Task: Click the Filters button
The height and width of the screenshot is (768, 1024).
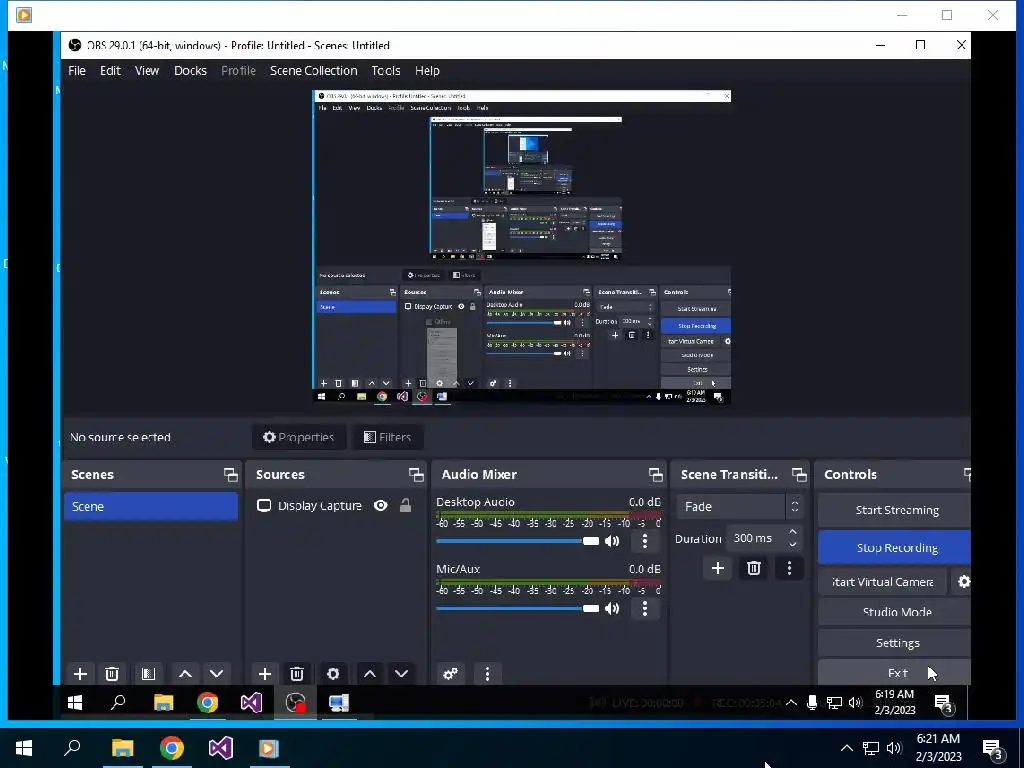Action: pos(388,437)
